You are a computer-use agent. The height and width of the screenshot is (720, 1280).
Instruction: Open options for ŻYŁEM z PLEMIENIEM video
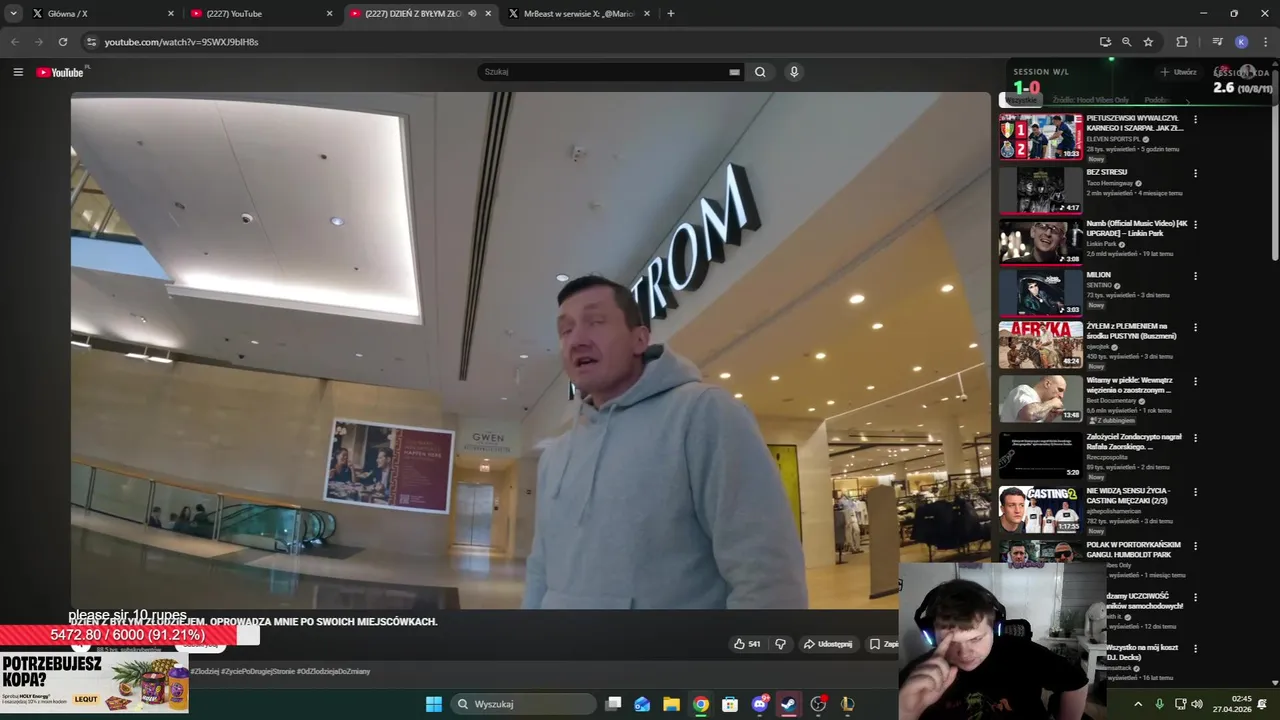(x=1195, y=328)
